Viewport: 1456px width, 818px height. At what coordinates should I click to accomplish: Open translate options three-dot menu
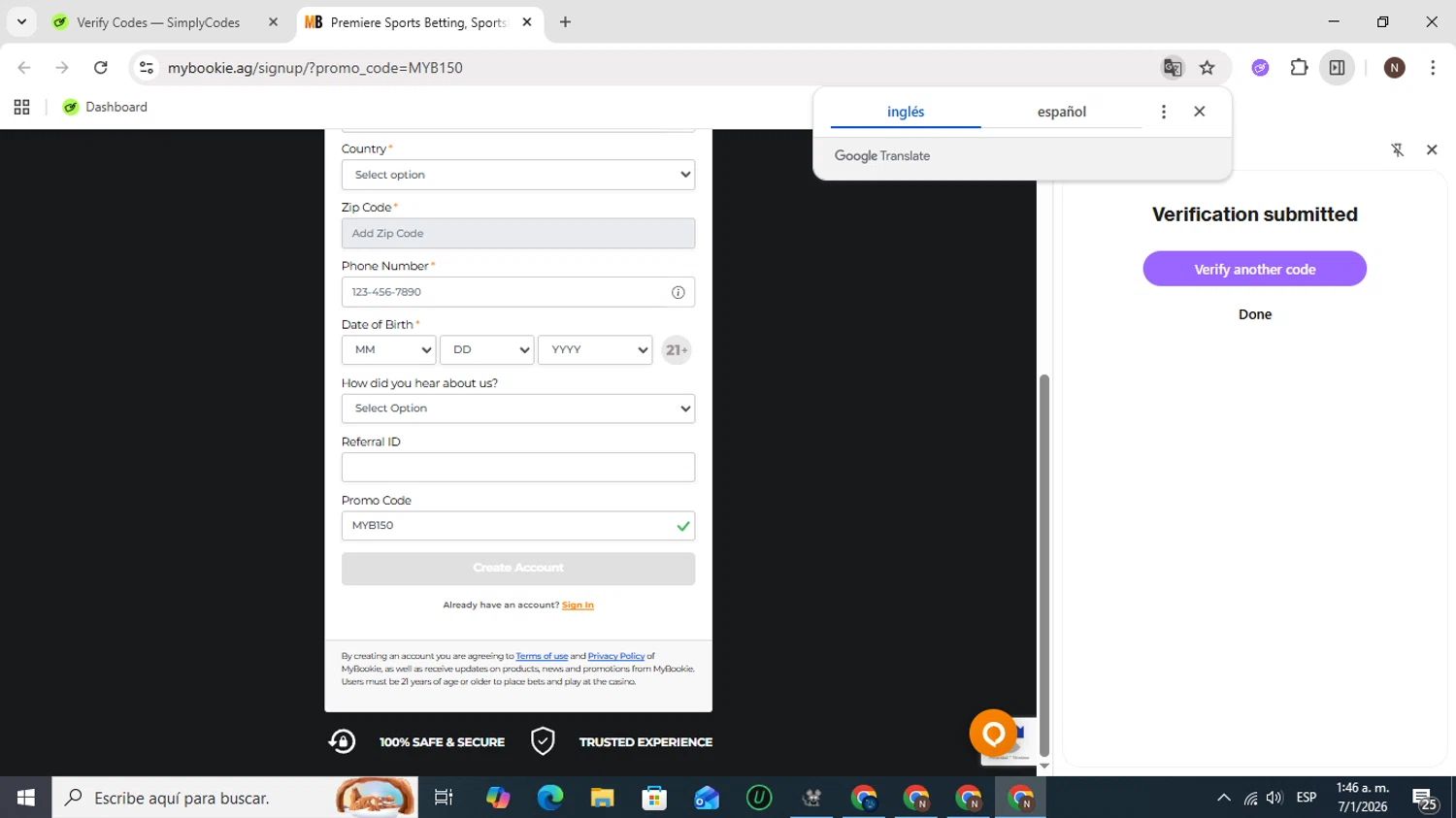point(1164,112)
